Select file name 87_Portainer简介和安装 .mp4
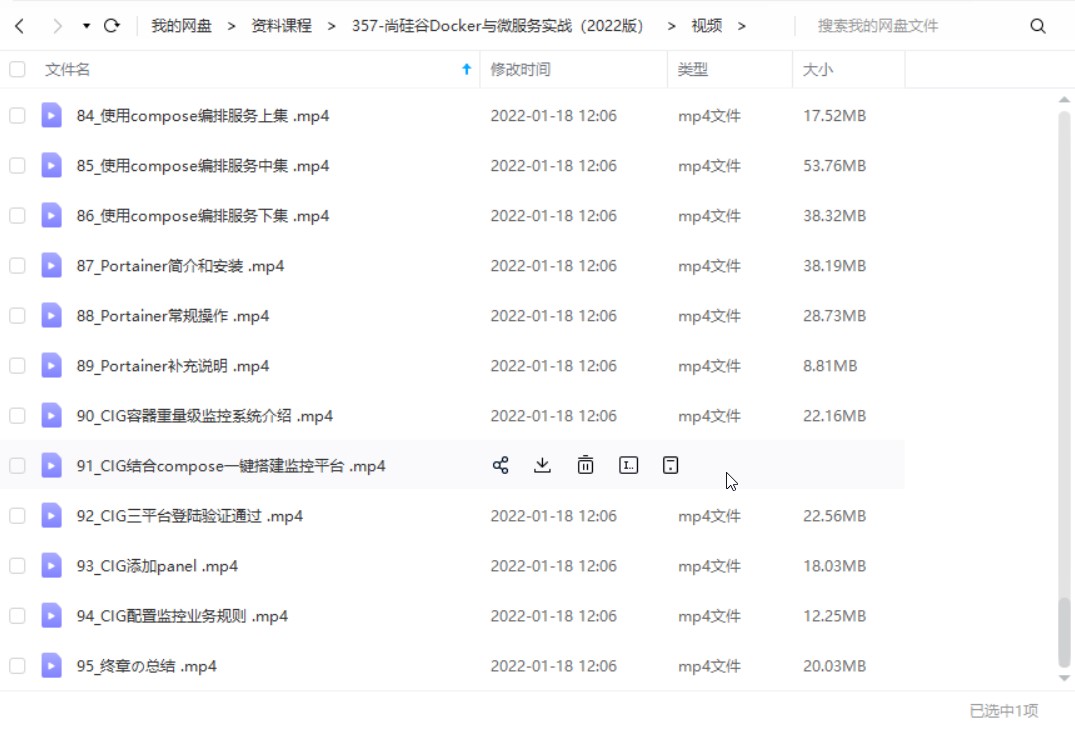1075x730 pixels. click(x=180, y=266)
